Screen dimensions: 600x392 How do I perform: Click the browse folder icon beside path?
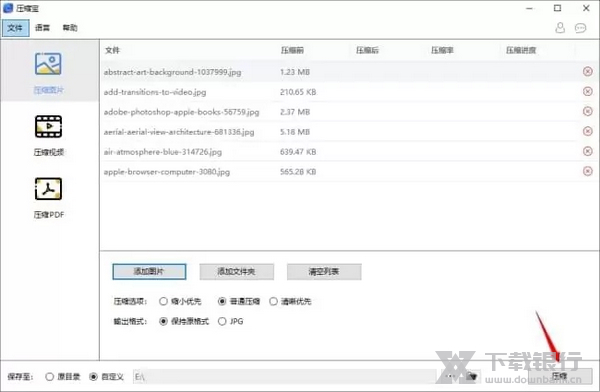pos(472,376)
